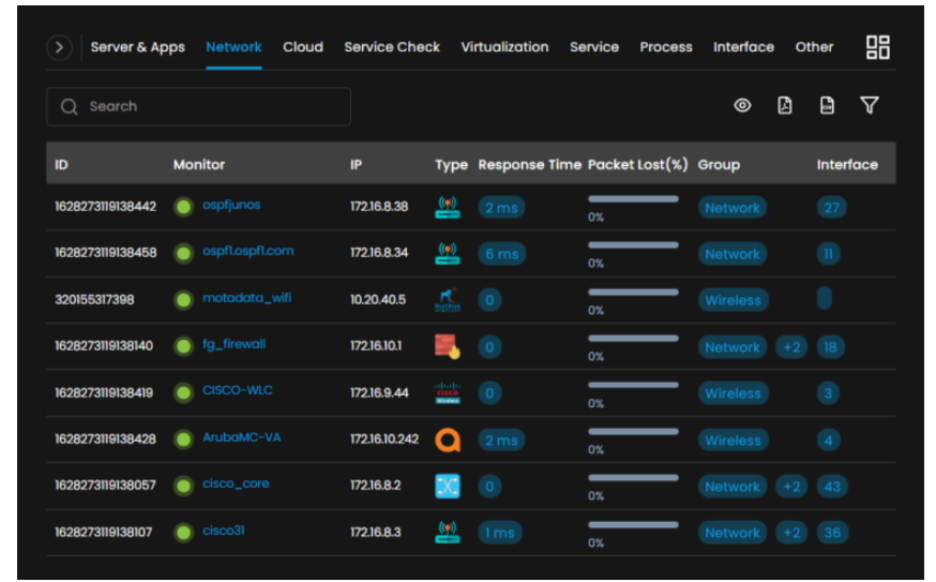Sort by IP column header
Screen dimensions: 936x582
356,165
